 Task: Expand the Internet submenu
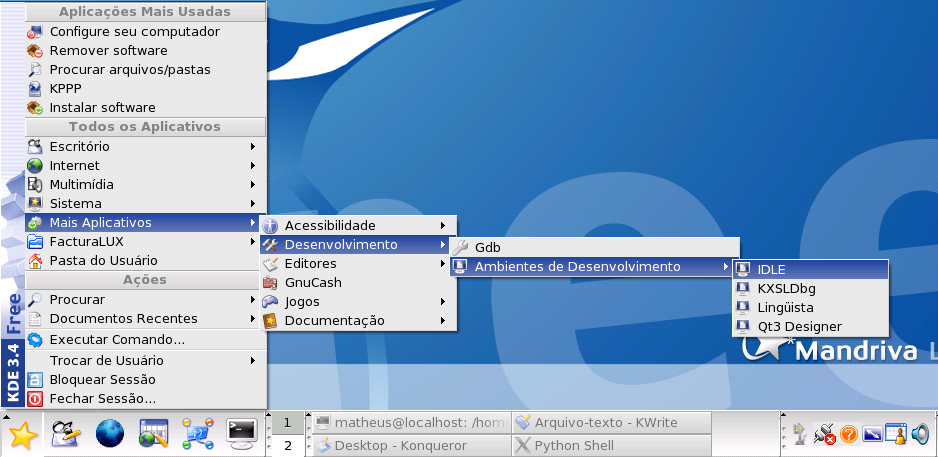145,165
